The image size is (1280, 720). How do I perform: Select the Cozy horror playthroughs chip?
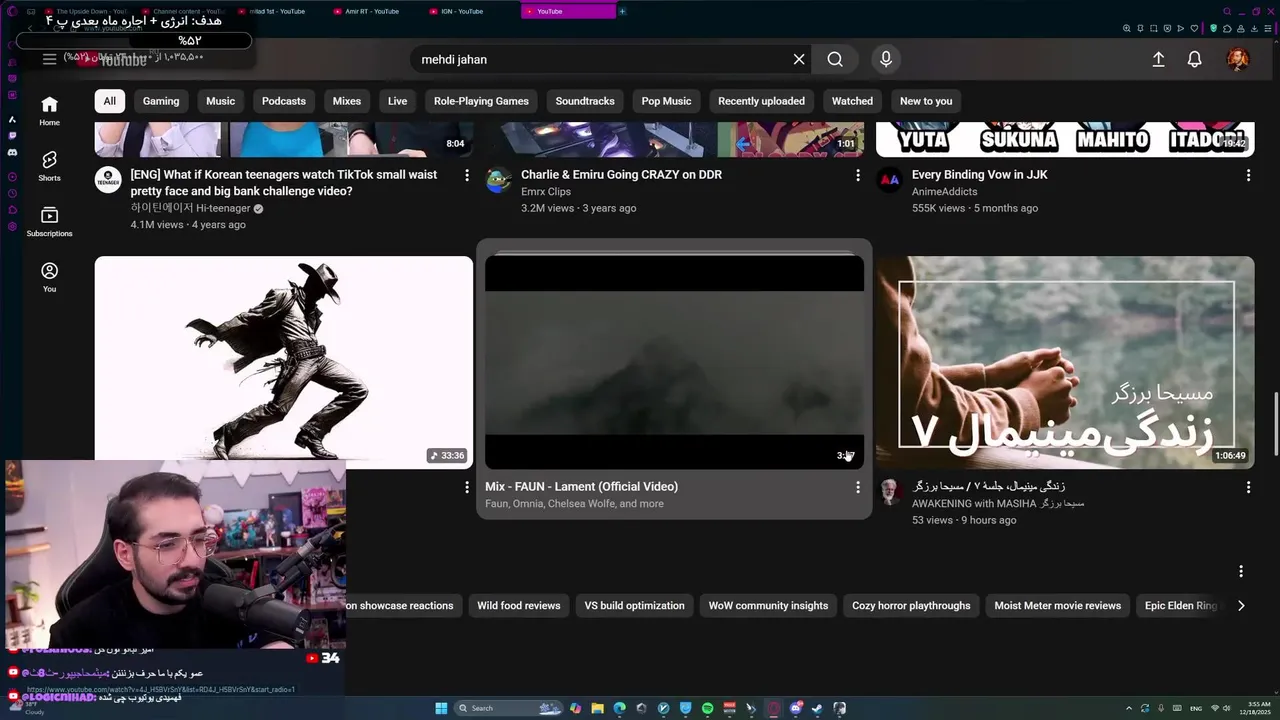(911, 605)
